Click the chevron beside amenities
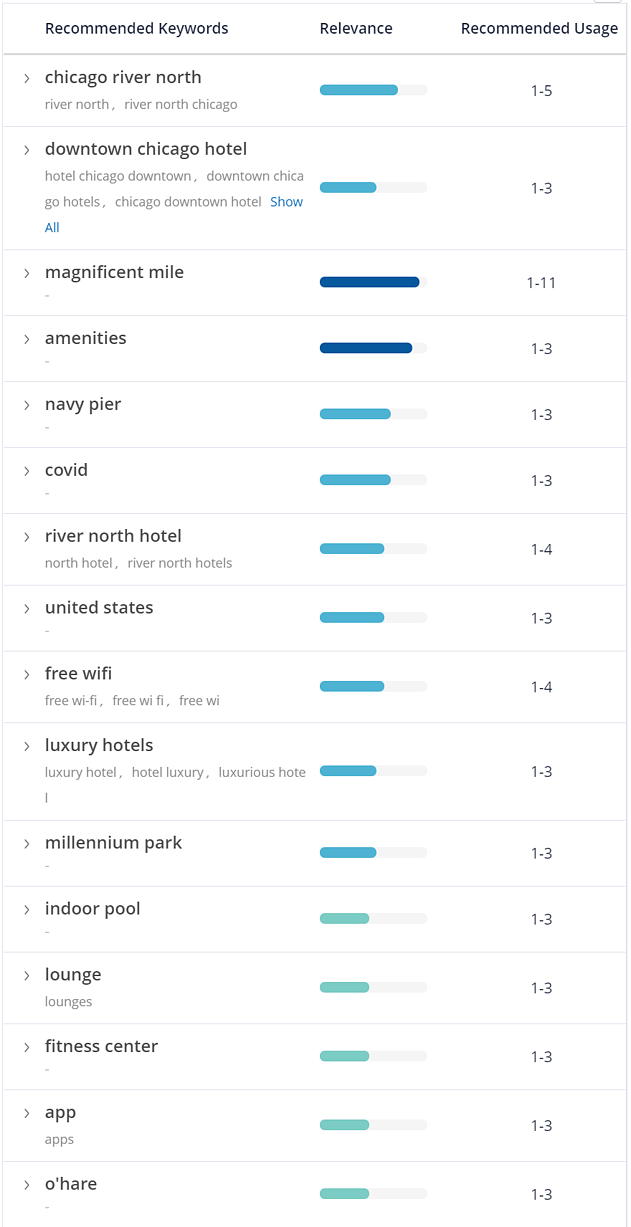Screen dimensions: 631x1227 coord(27,339)
